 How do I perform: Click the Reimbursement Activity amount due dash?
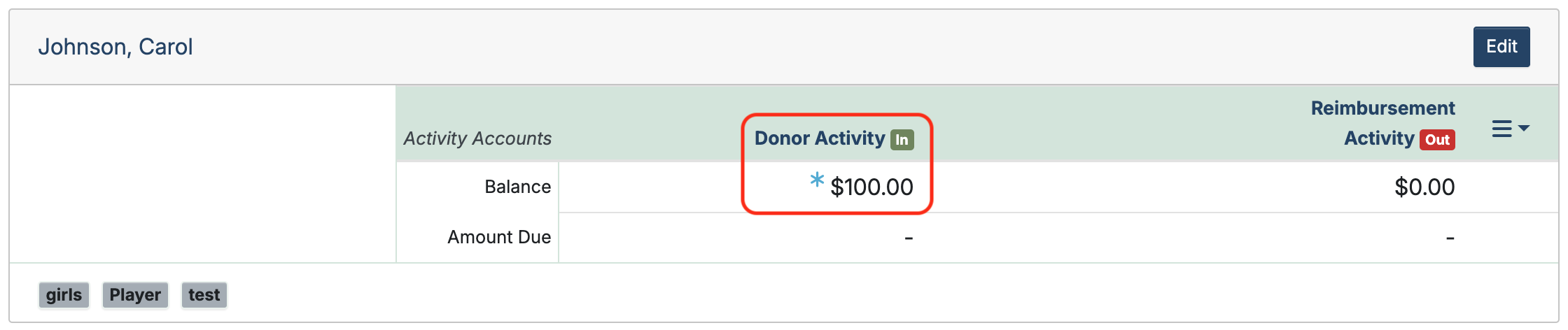(1450, 238)
